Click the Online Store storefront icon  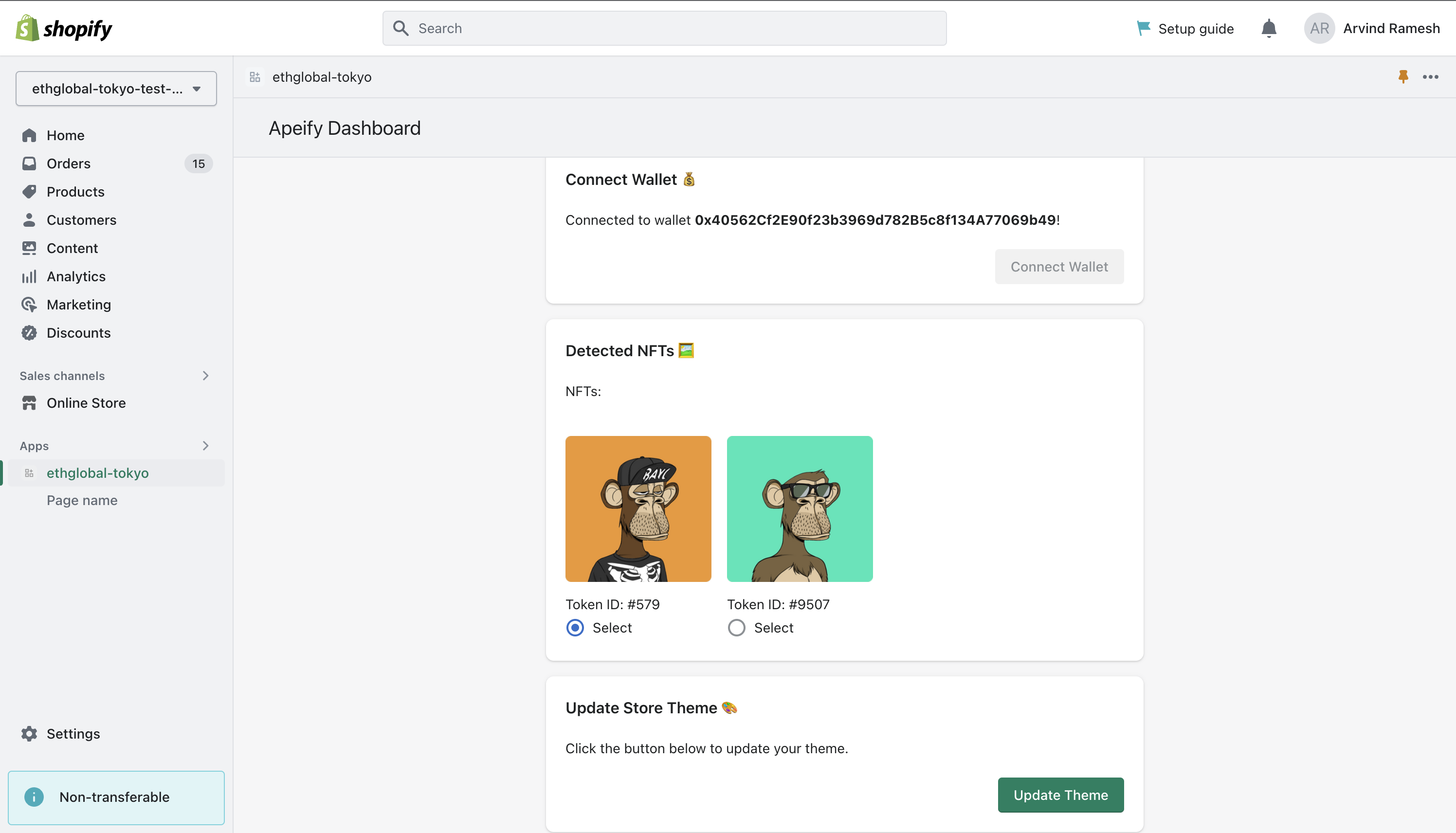[x=29, y=403]
